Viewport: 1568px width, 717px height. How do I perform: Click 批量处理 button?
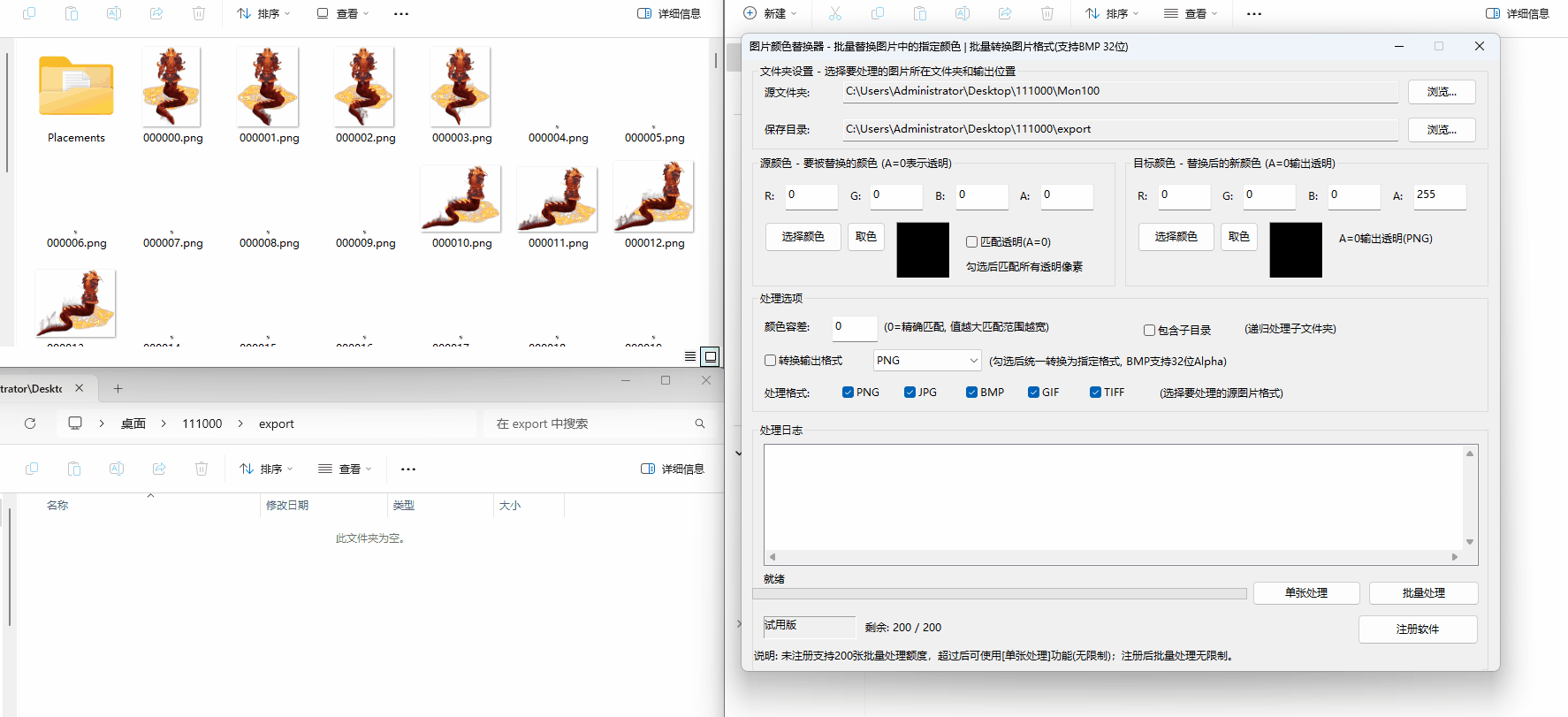(1423, 593)
